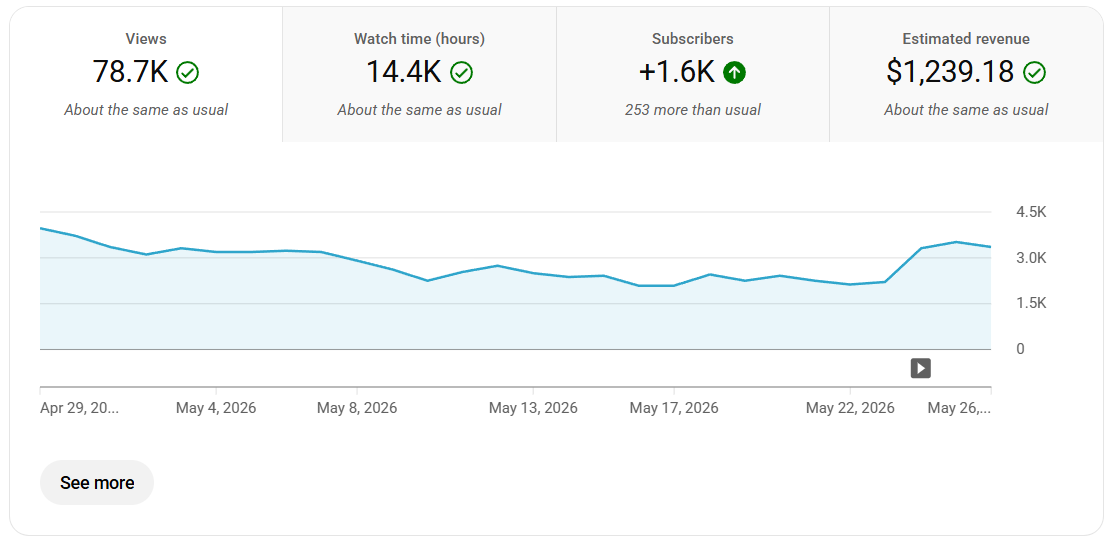Click the May 17, 2026 axis label
The image size is (1111, 543).
[674, 408]
